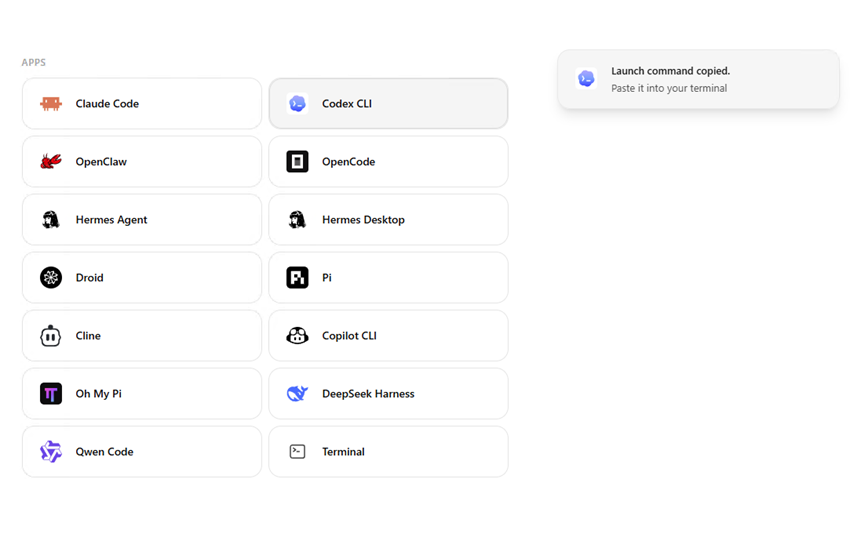
Task: Click the Terminal prompt icon
Action: click(298, 451)
